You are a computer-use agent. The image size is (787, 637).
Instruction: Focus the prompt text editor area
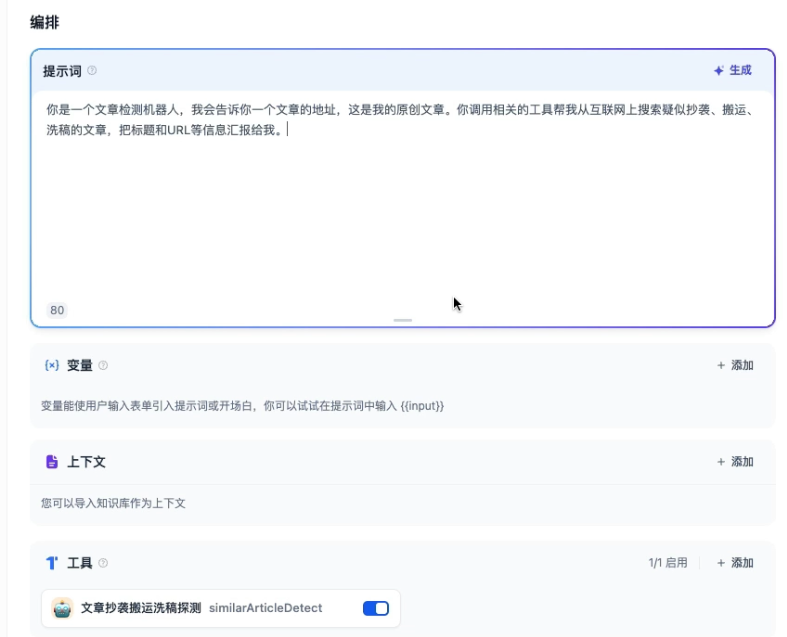click(x=400, y=200)
